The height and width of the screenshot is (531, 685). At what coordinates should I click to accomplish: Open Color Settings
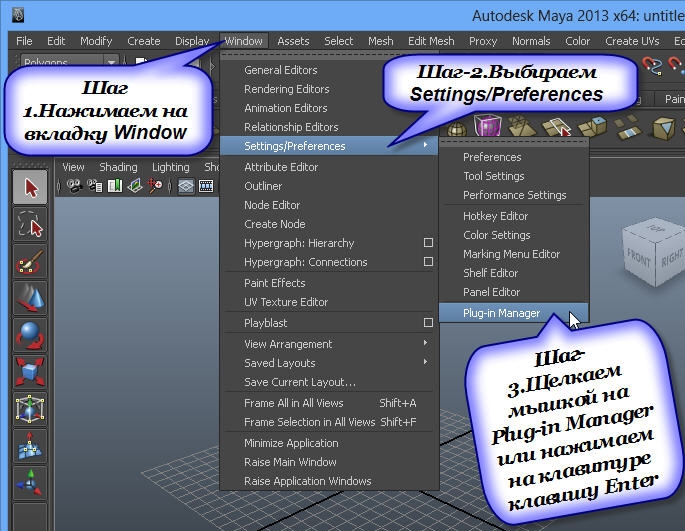497,235
